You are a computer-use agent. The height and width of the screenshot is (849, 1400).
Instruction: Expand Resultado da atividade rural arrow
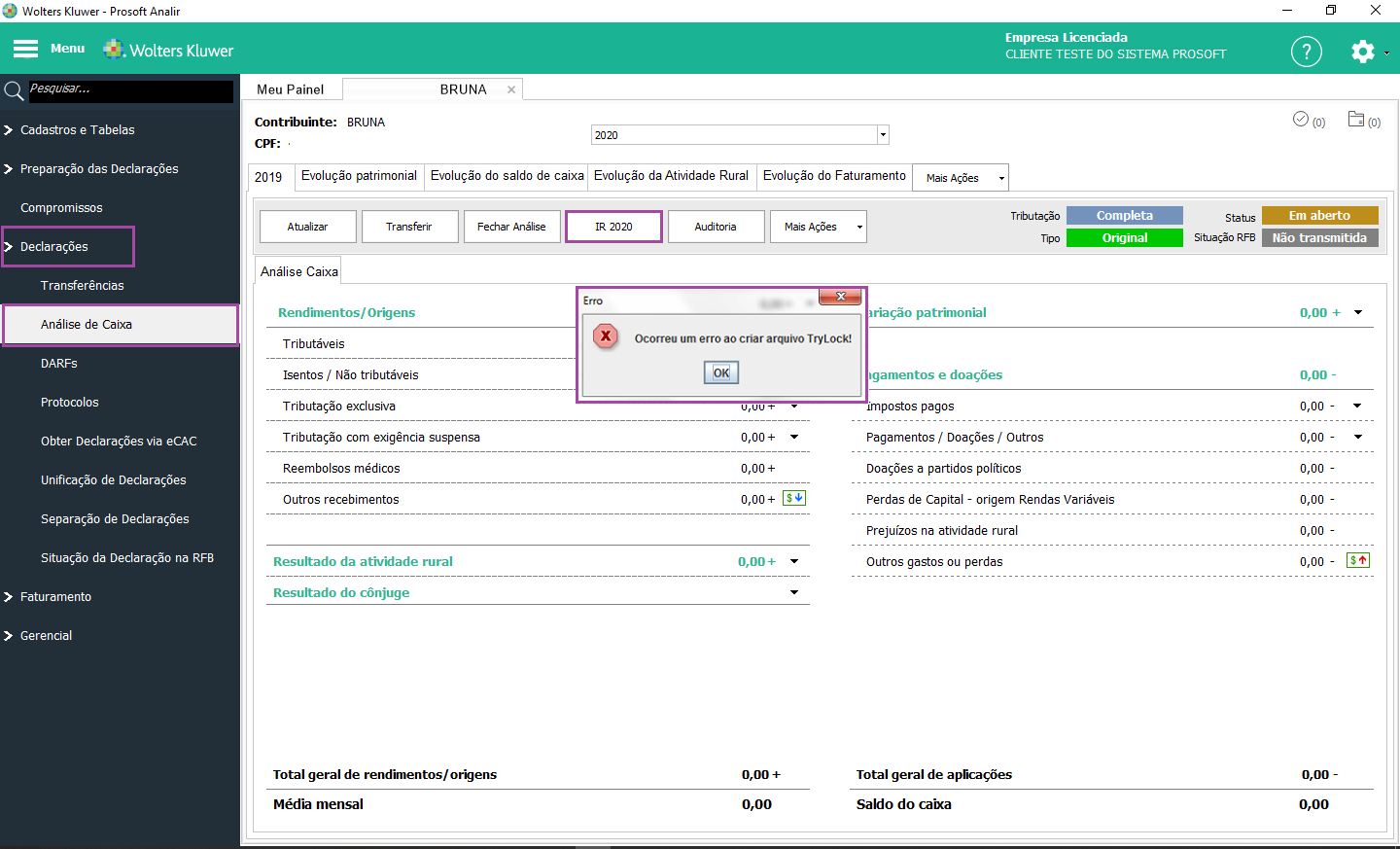click(x=794, y=561)
